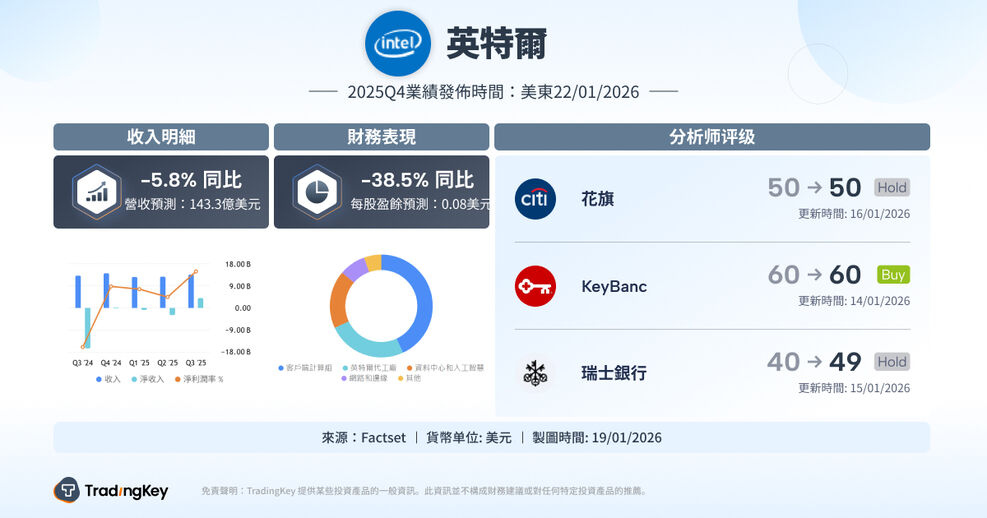Click the UBS 瑞士銀行 logo
This screenshot has height=518, width=987.
[x=535, y=373]
